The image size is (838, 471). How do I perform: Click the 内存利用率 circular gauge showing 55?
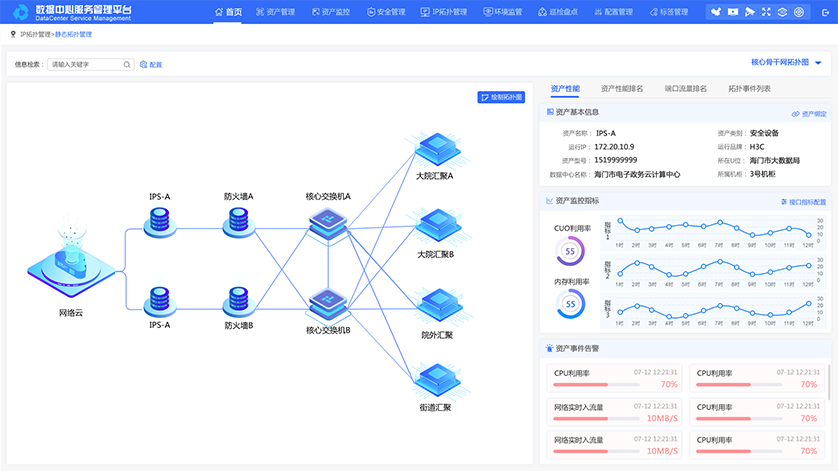pos(570,304)
